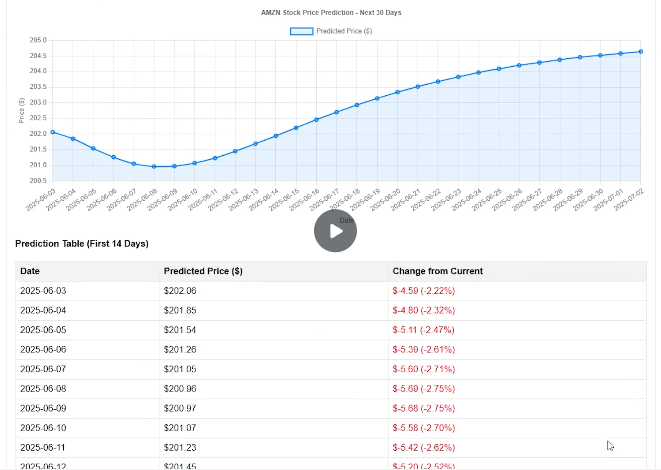Screen dimensions: 661x470
Task: Click the lowest chart data point at 2025-06-08
Action: (x=154, y=167)
